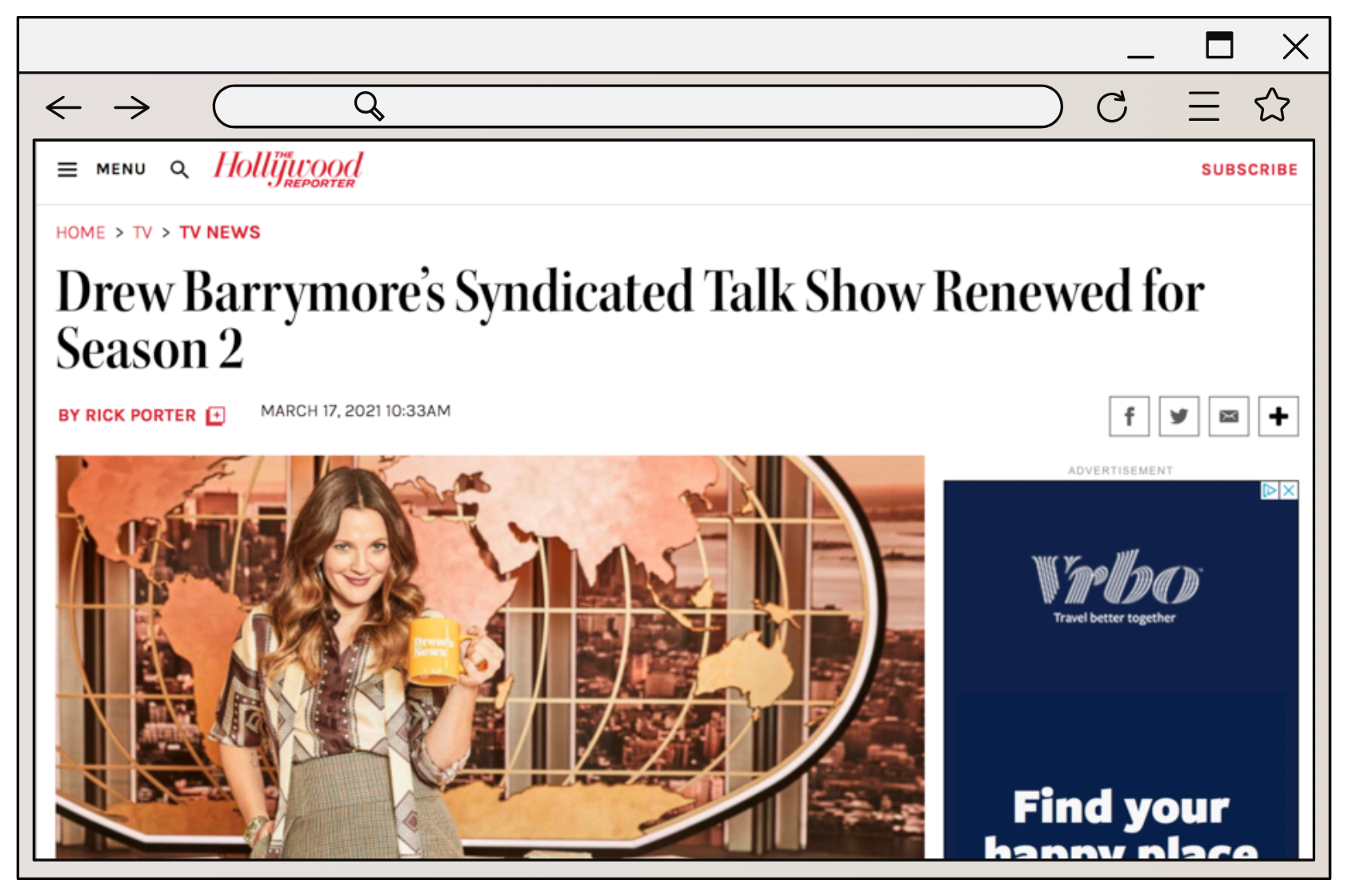1348x896 pixels.
Task: Click the 'Travel better together' tagline
Action: (1114, 618)
